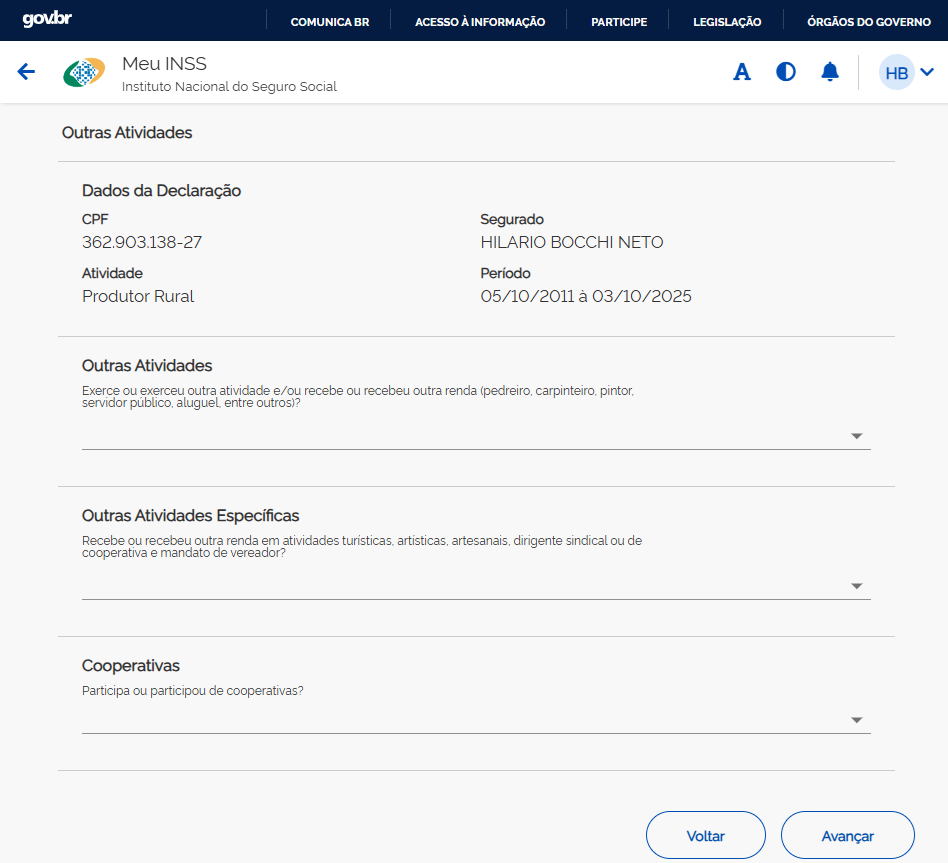Click the Cooperativas selection field
This screenshot has width=948, height=863.
(460, 720)
